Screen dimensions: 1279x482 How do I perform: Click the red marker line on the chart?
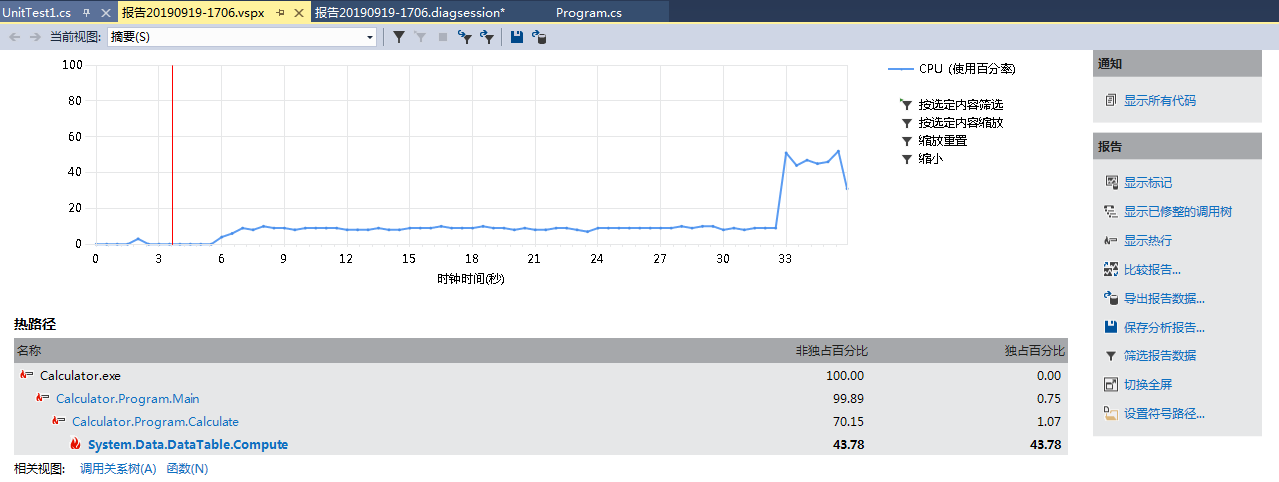pos(172,154)
